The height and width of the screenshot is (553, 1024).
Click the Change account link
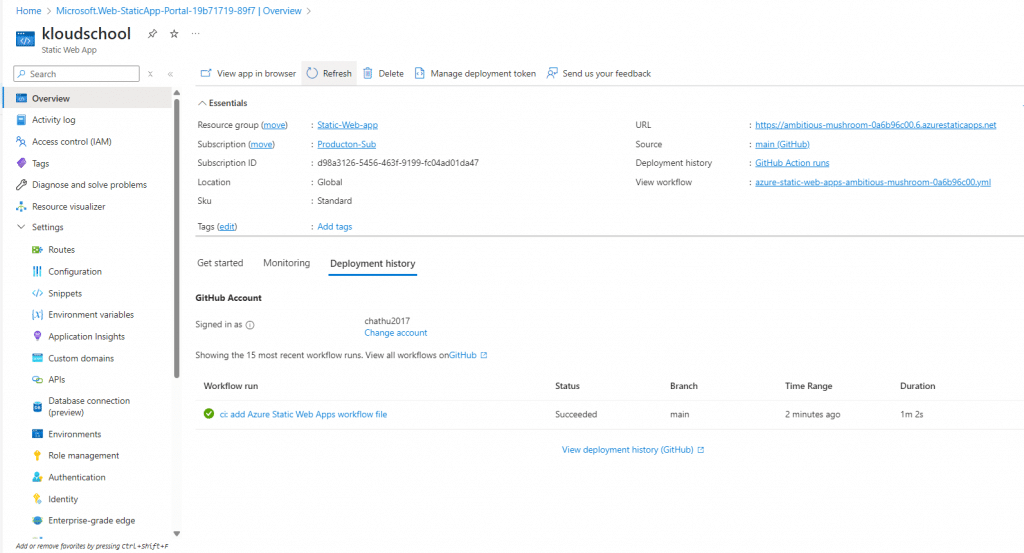(395, 333)
